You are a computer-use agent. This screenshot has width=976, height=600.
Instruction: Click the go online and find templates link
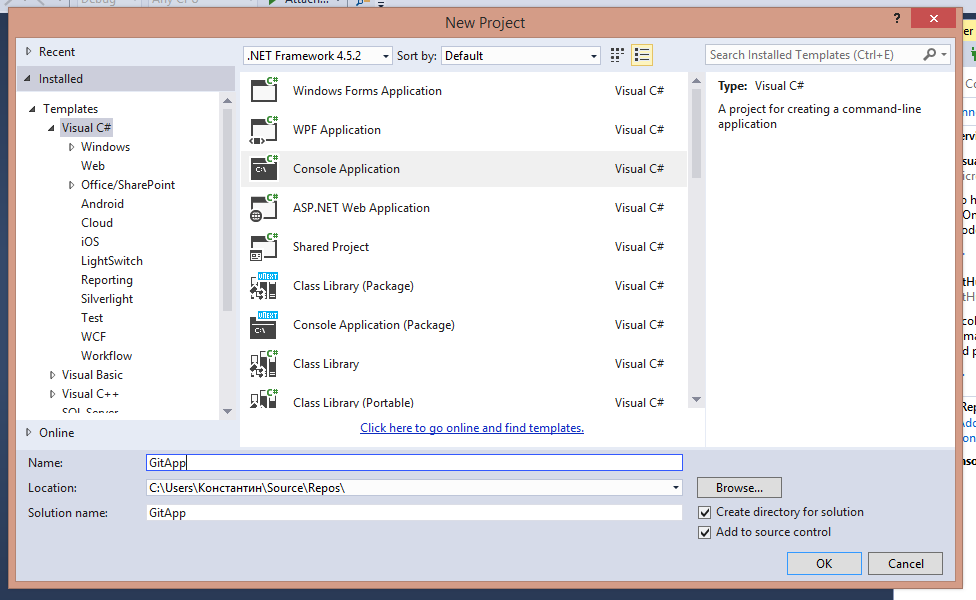[472, 428]
